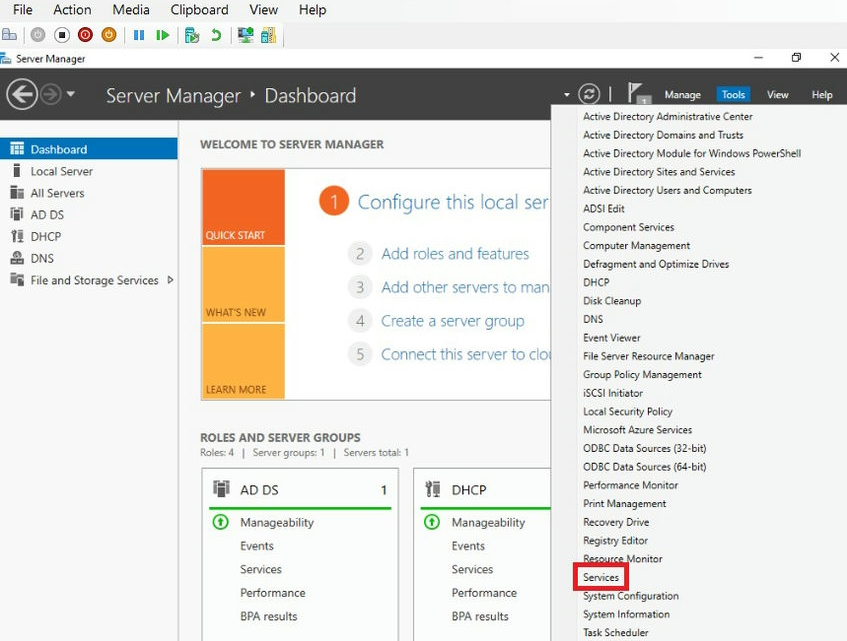Click the DNS icon in the sidebar
This screenshot has height=641, width=847.
tap(17, 258)
